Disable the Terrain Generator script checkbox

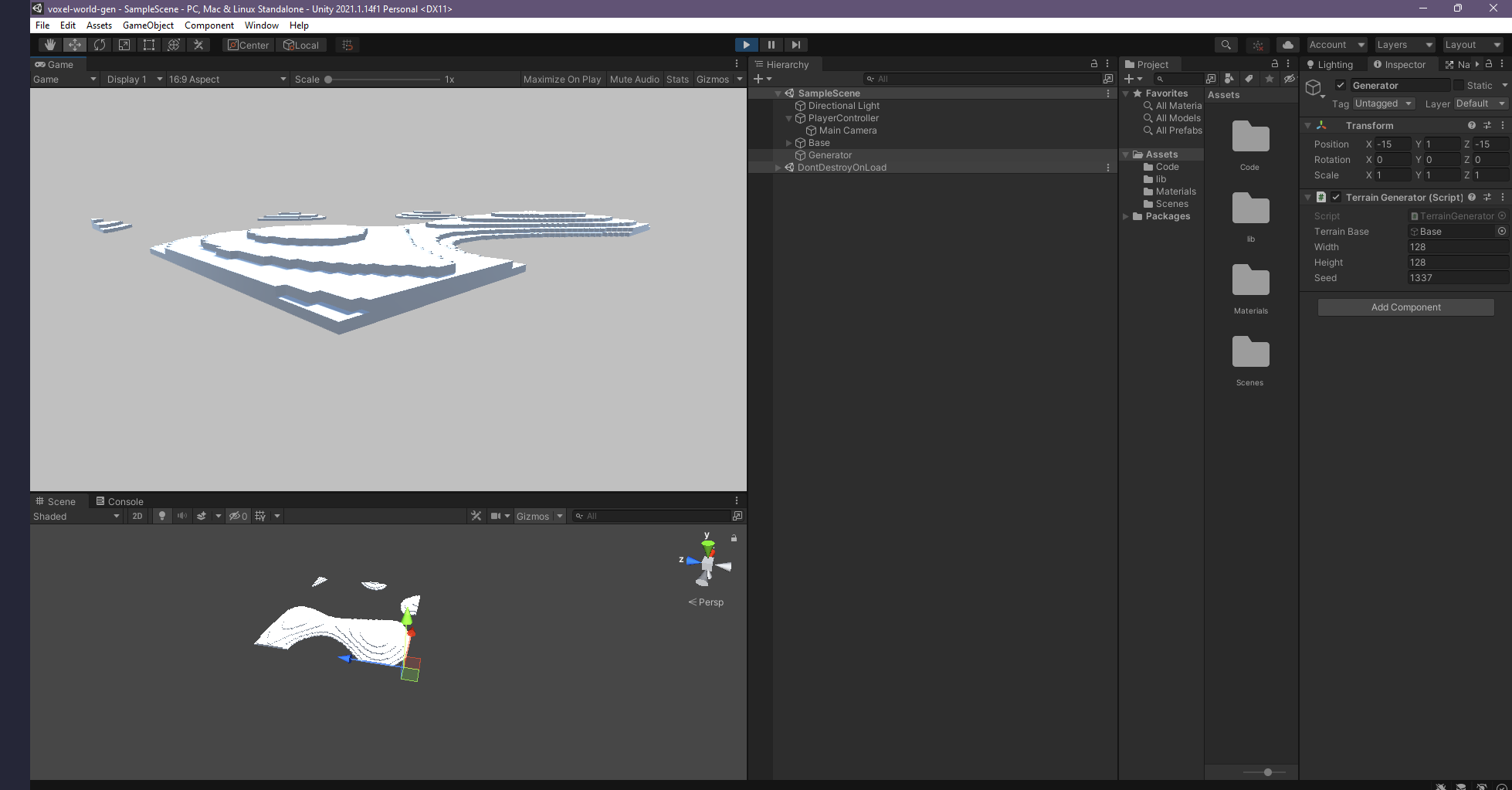1336,198
